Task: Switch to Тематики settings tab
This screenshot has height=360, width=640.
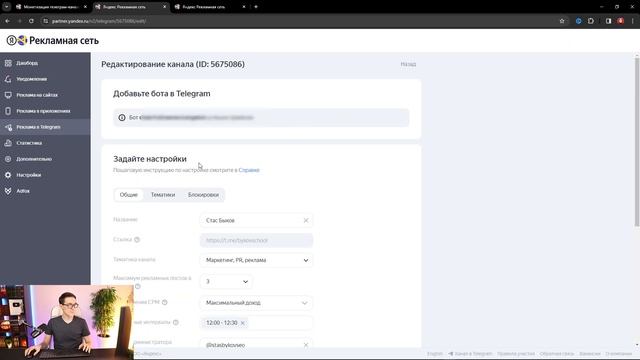Action: tap(163, 195)
